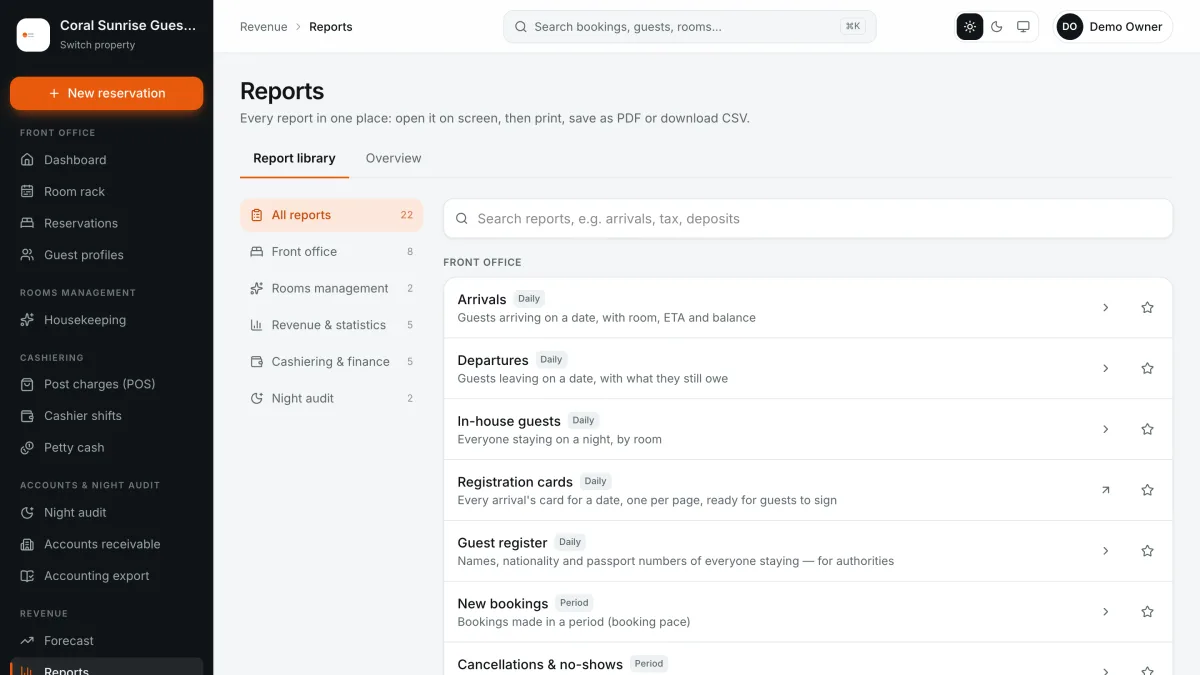Focus the global bookings search field
Image resolution: width=1200 pixels, height=675 pixels.
(689, 27)
